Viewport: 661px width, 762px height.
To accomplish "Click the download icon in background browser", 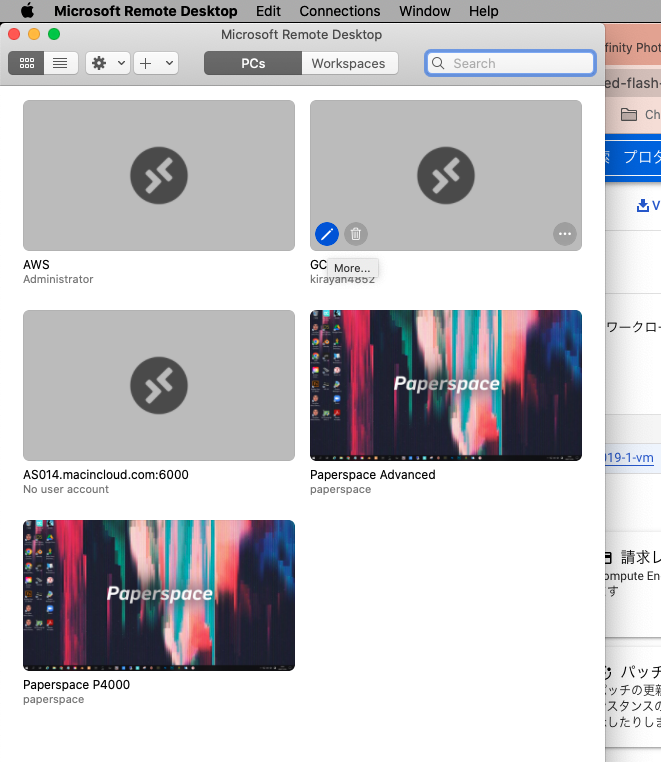I will pyautogui.click(x=643, y=206).
